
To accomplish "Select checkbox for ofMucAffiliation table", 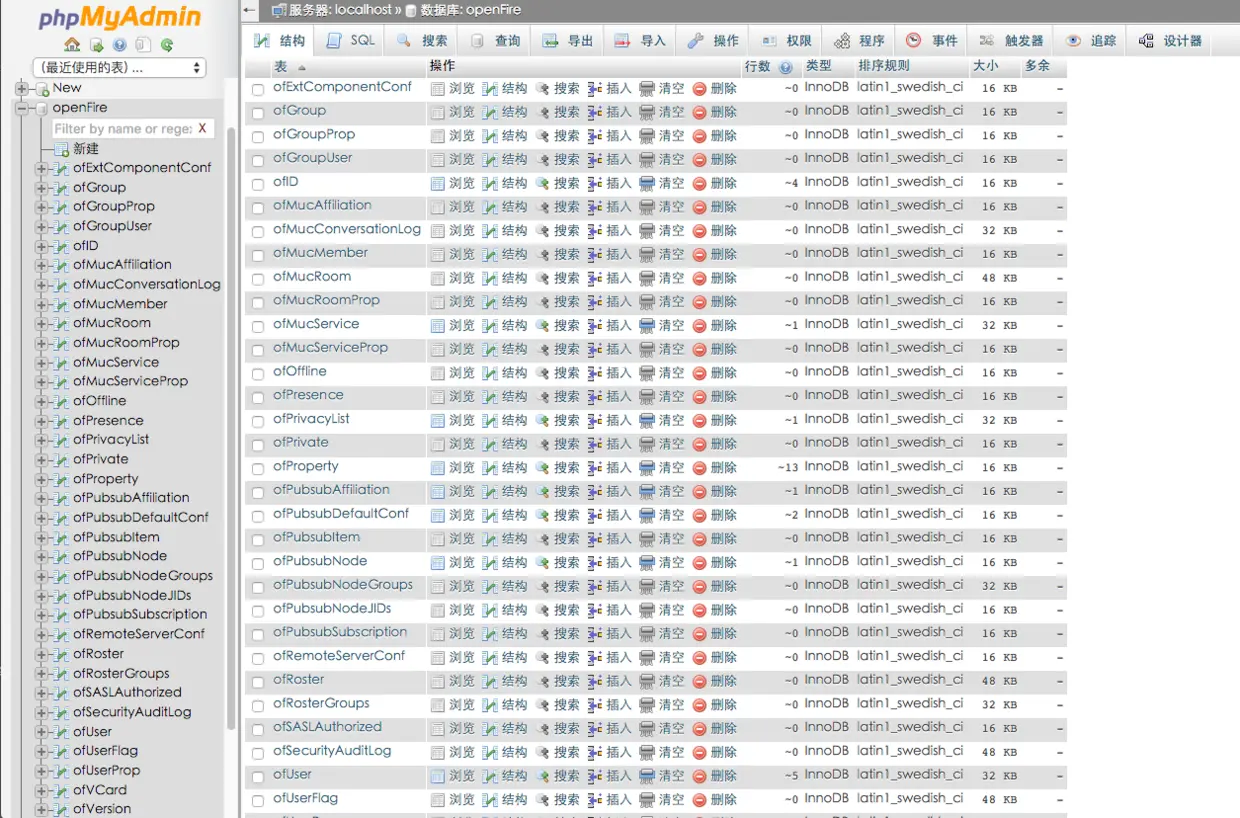I will pos(258,207).
